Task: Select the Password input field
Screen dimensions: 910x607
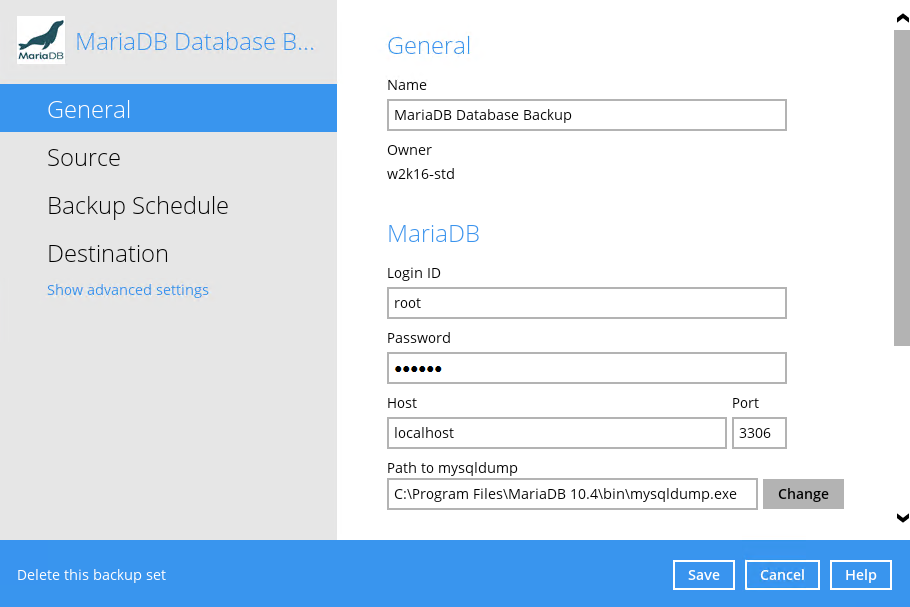Action: 587,368
